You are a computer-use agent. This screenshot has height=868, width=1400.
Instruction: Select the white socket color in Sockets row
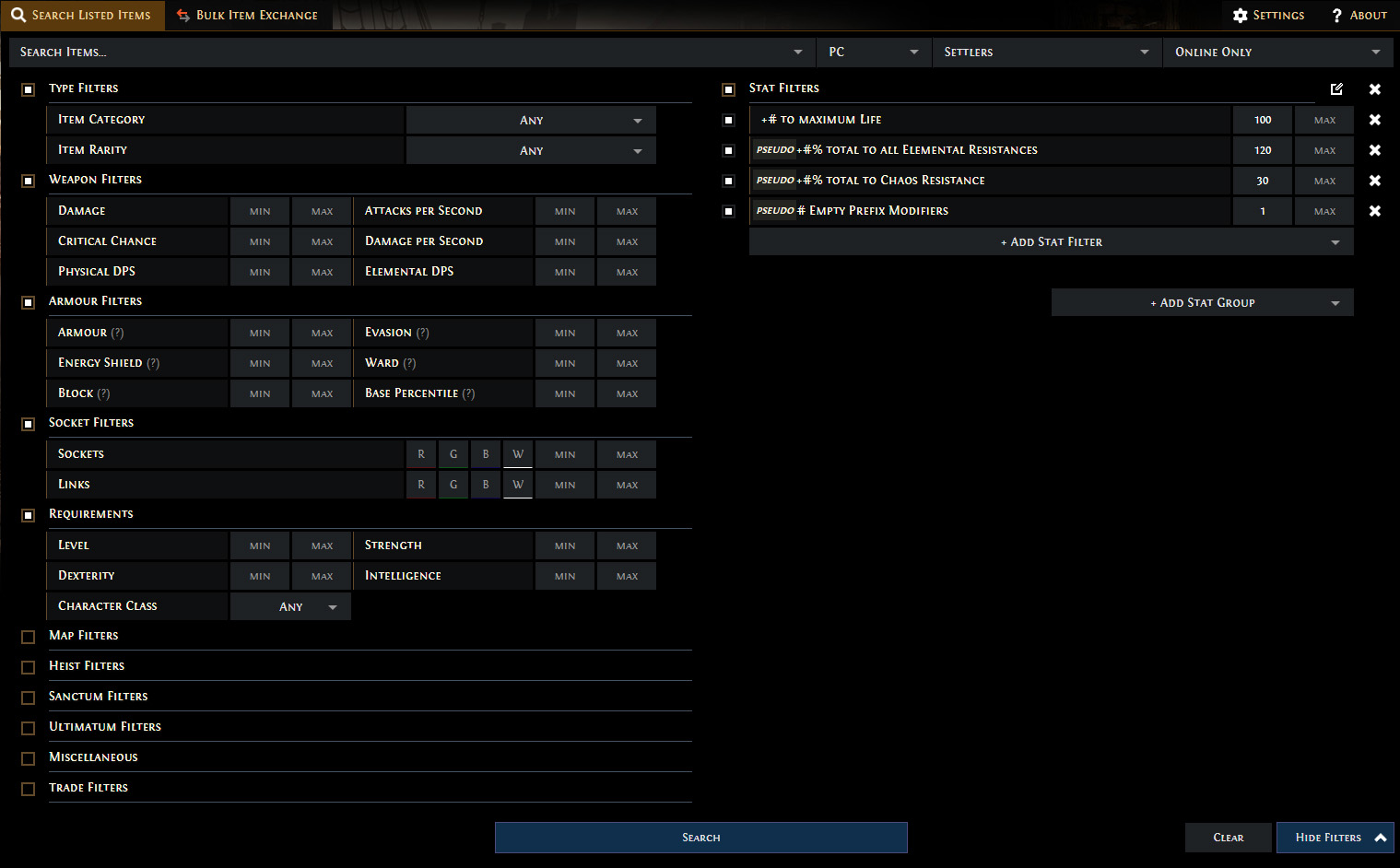point(518,454)
